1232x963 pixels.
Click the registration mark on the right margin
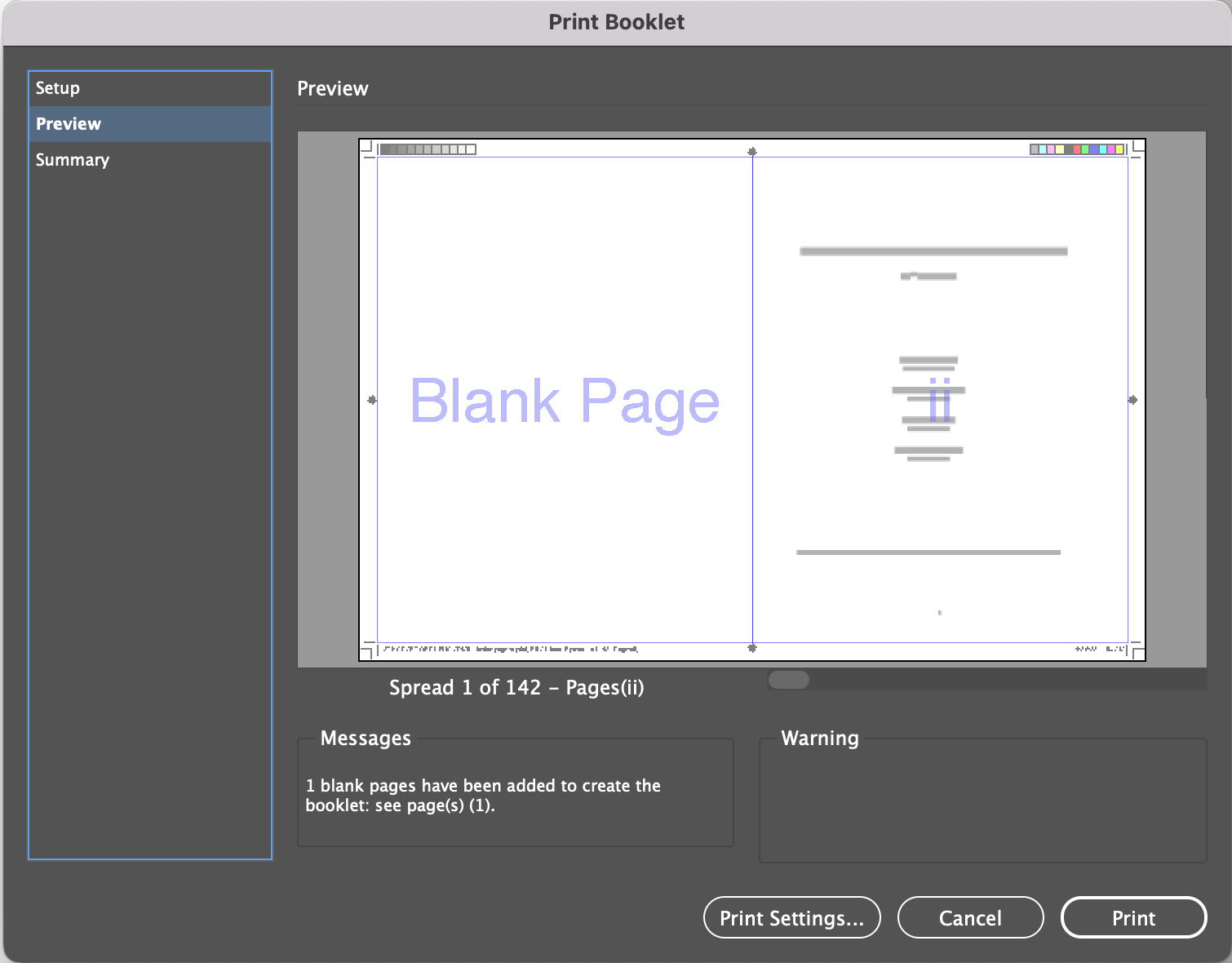[x=1132, y=400]
